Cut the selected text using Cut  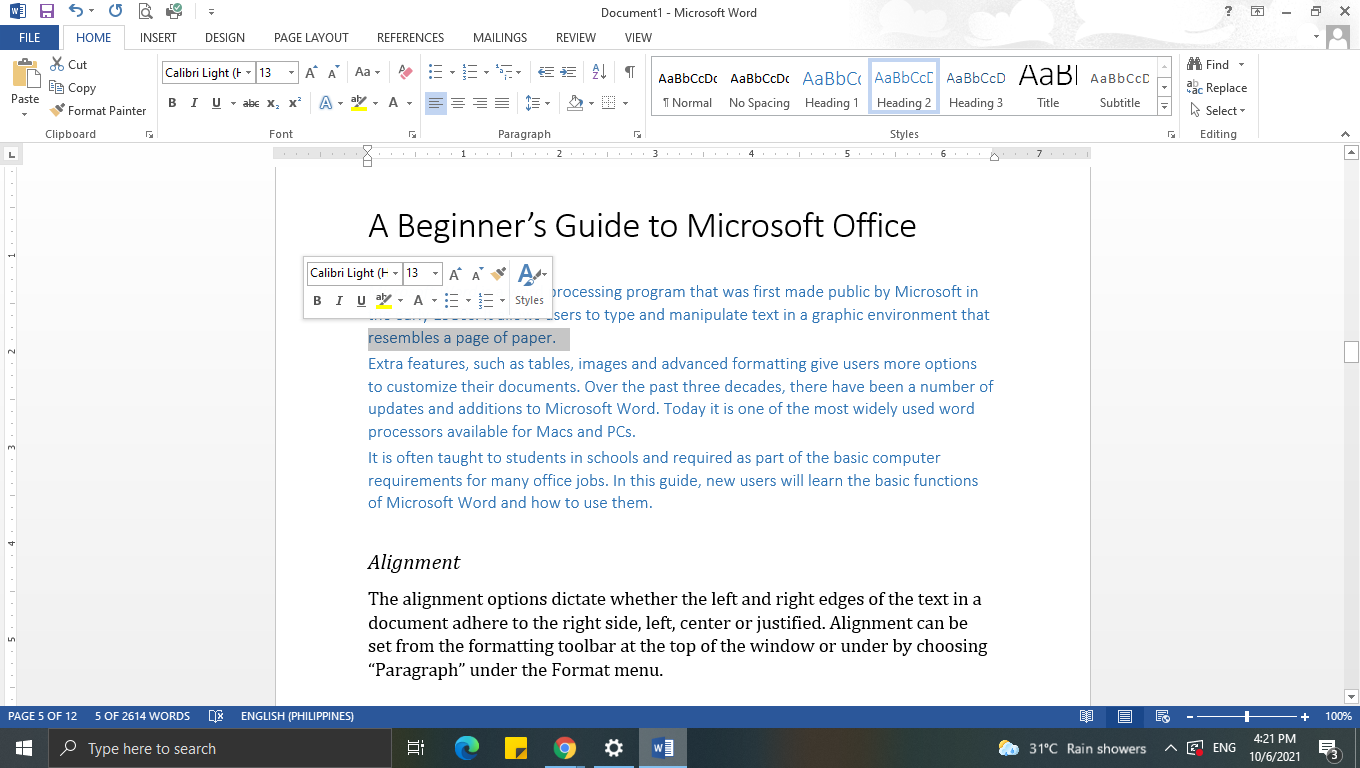[69, 64]
